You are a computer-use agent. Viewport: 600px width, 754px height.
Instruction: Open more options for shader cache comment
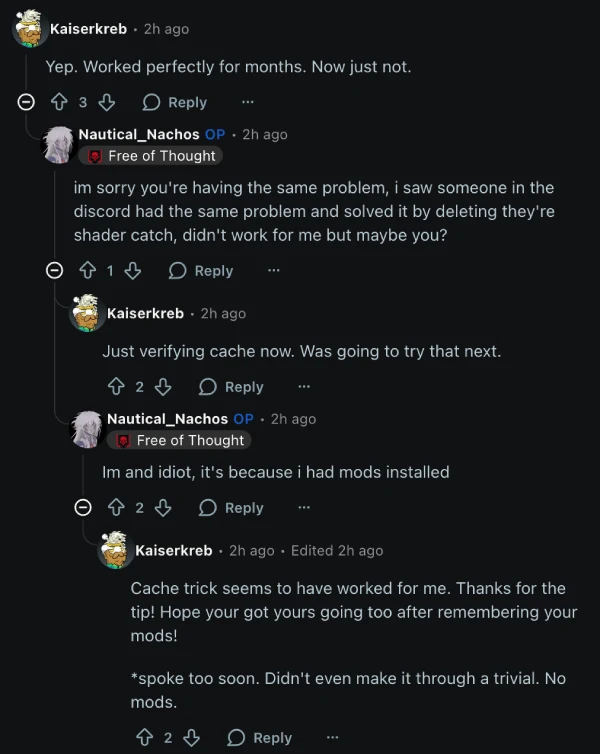(x=274, y=271)
